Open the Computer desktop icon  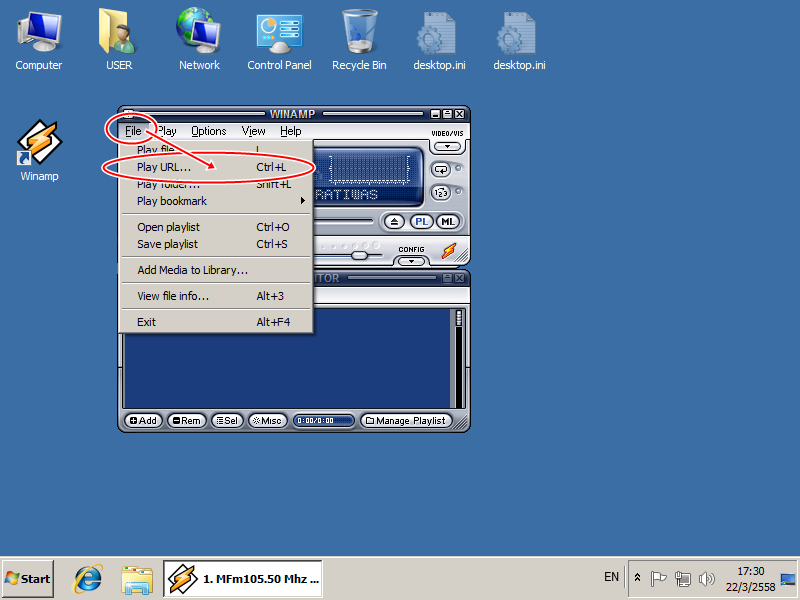39,41
